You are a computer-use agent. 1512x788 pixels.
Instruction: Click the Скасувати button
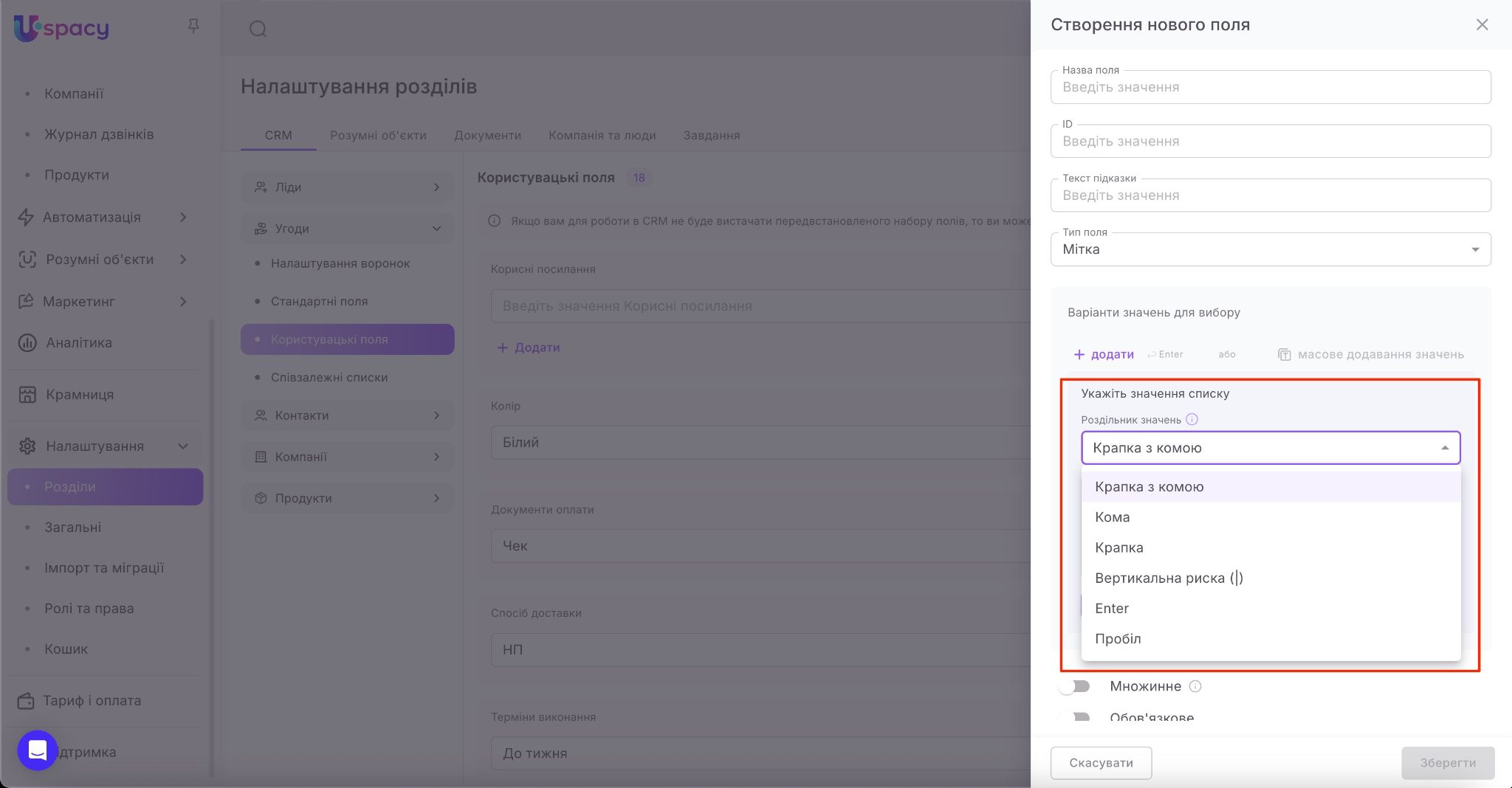coord(1101,763)
